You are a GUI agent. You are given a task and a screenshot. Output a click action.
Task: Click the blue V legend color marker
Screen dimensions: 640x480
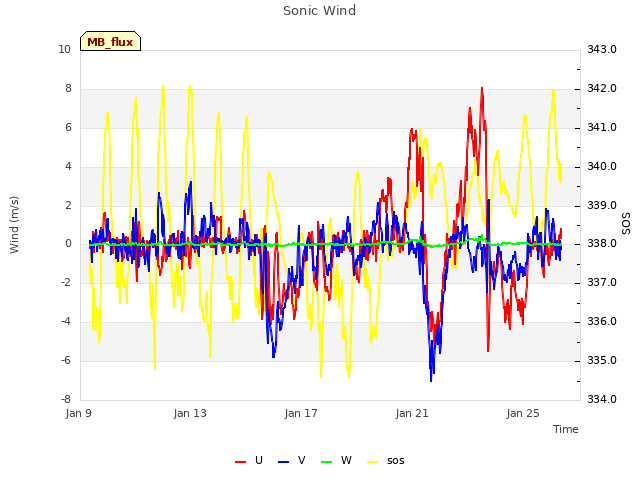pos(283,462)
